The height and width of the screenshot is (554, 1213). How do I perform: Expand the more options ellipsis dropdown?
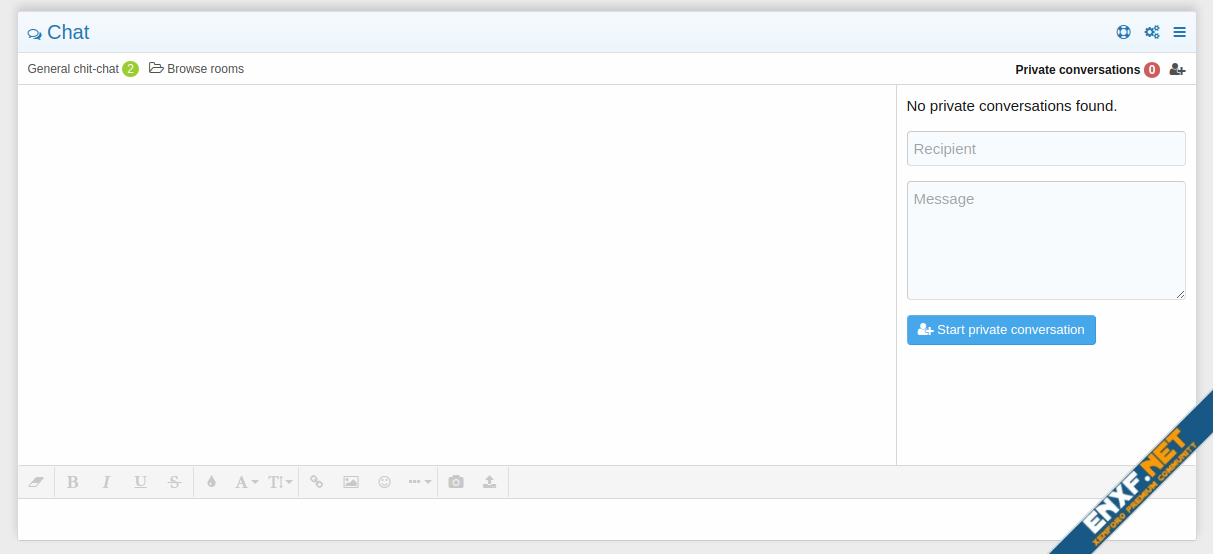(x=419, y=482)
